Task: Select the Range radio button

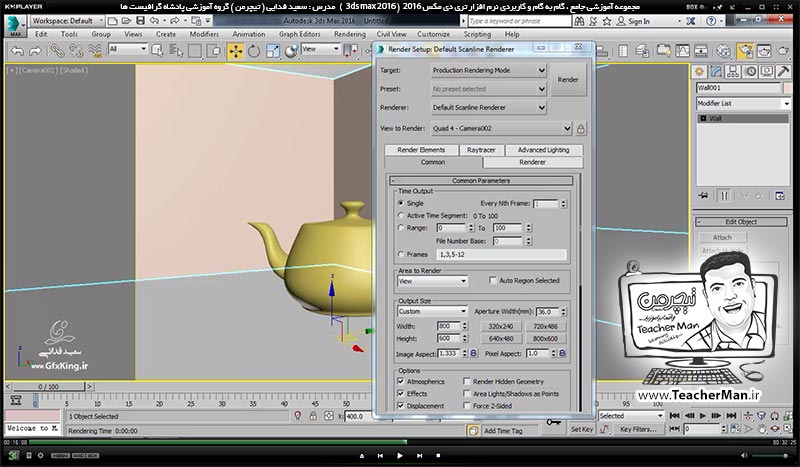Action: pyautogui.click(x=401, y=228)
